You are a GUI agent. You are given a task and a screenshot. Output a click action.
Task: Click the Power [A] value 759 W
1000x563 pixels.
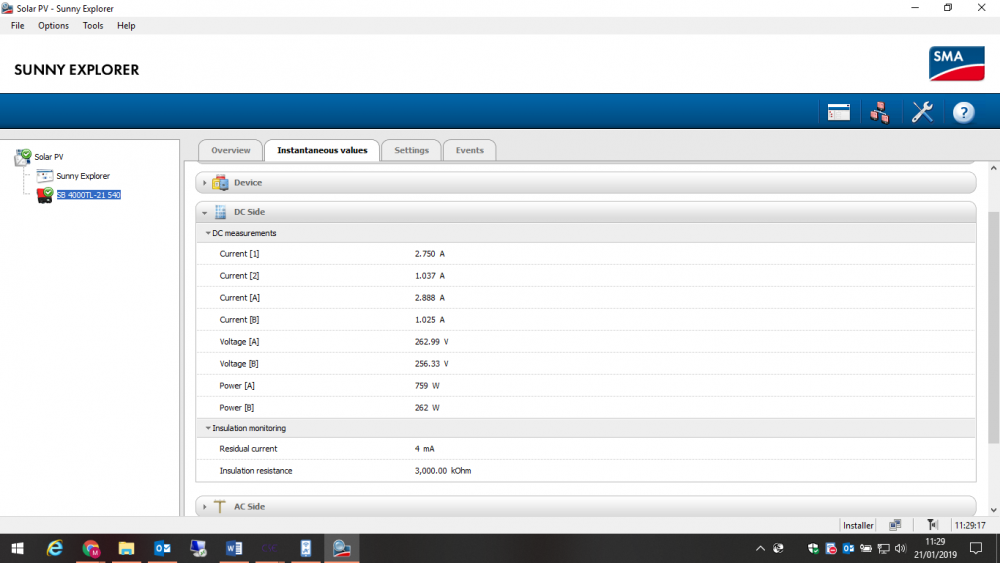point(427,386)
